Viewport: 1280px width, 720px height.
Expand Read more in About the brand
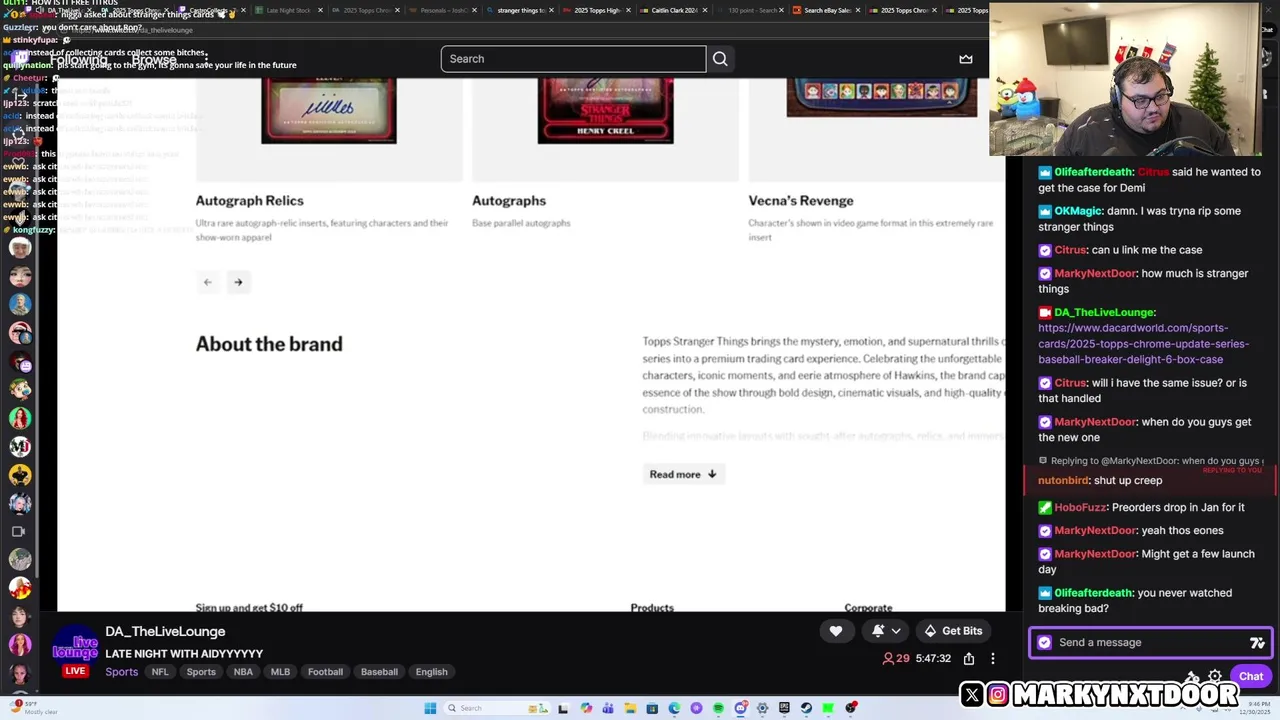(x=683, y=474)
